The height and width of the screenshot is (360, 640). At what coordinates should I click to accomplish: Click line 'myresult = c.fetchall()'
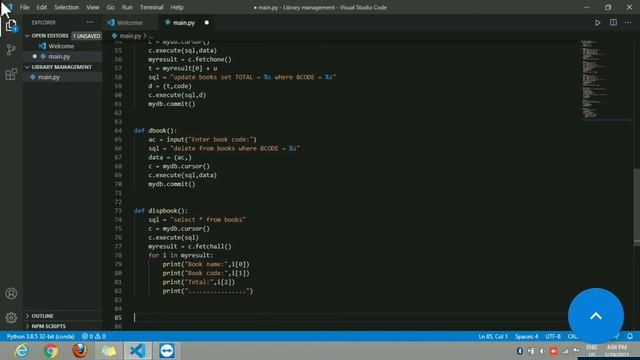190,247
